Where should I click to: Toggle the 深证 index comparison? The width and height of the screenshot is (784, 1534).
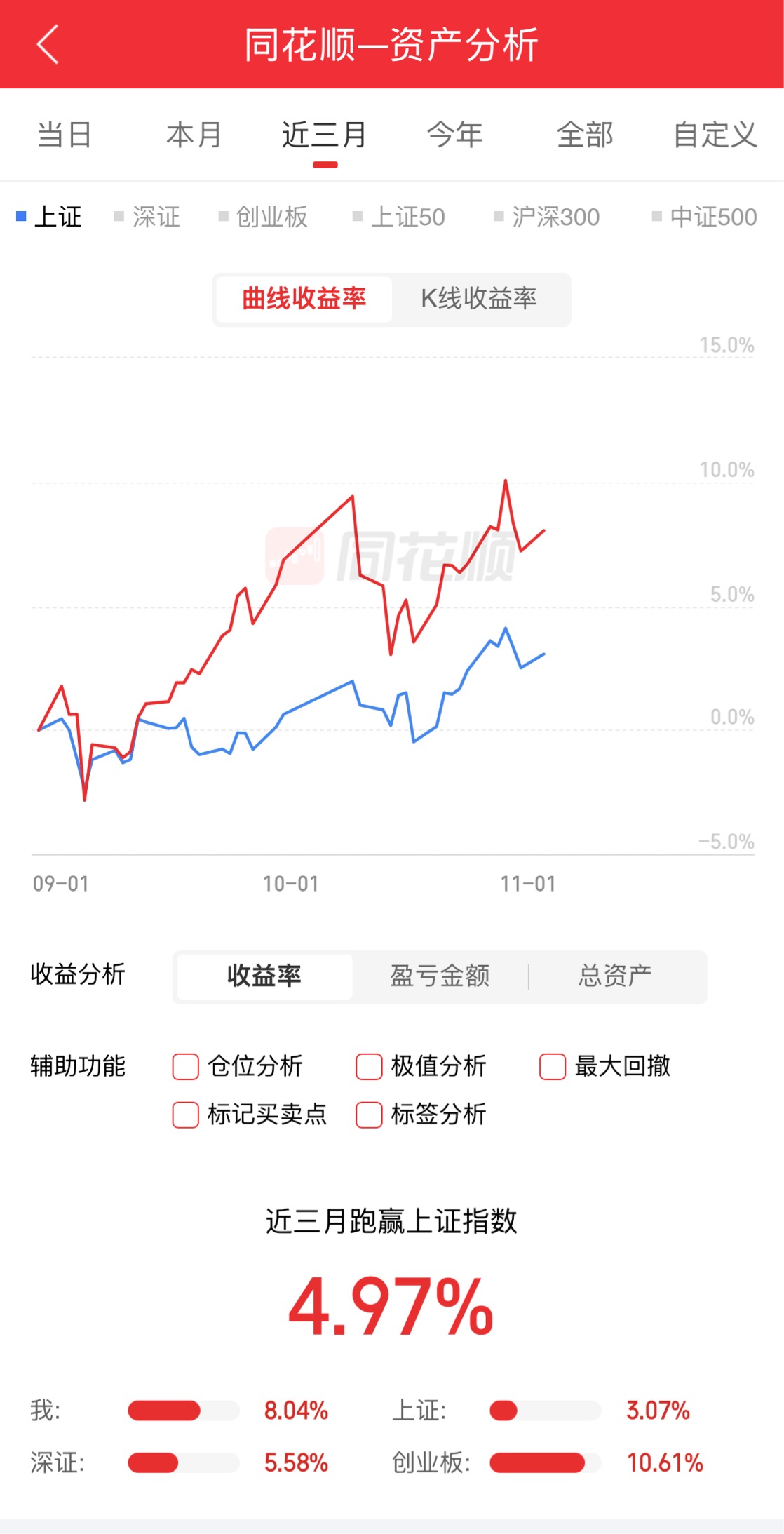[147, 217]
